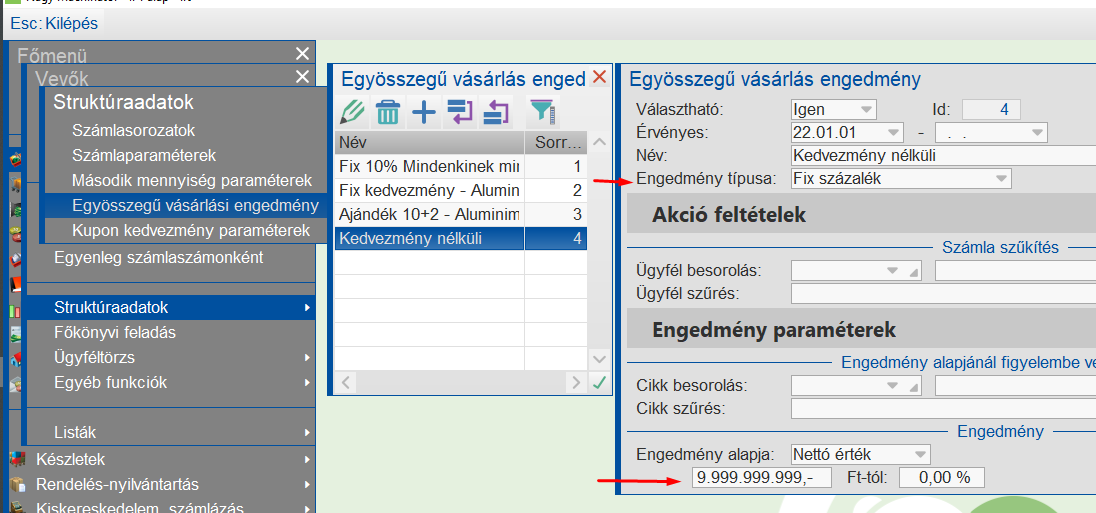Open the Készletek main menu entry
The image size is (1096, 513).
[x=161, y=459]
